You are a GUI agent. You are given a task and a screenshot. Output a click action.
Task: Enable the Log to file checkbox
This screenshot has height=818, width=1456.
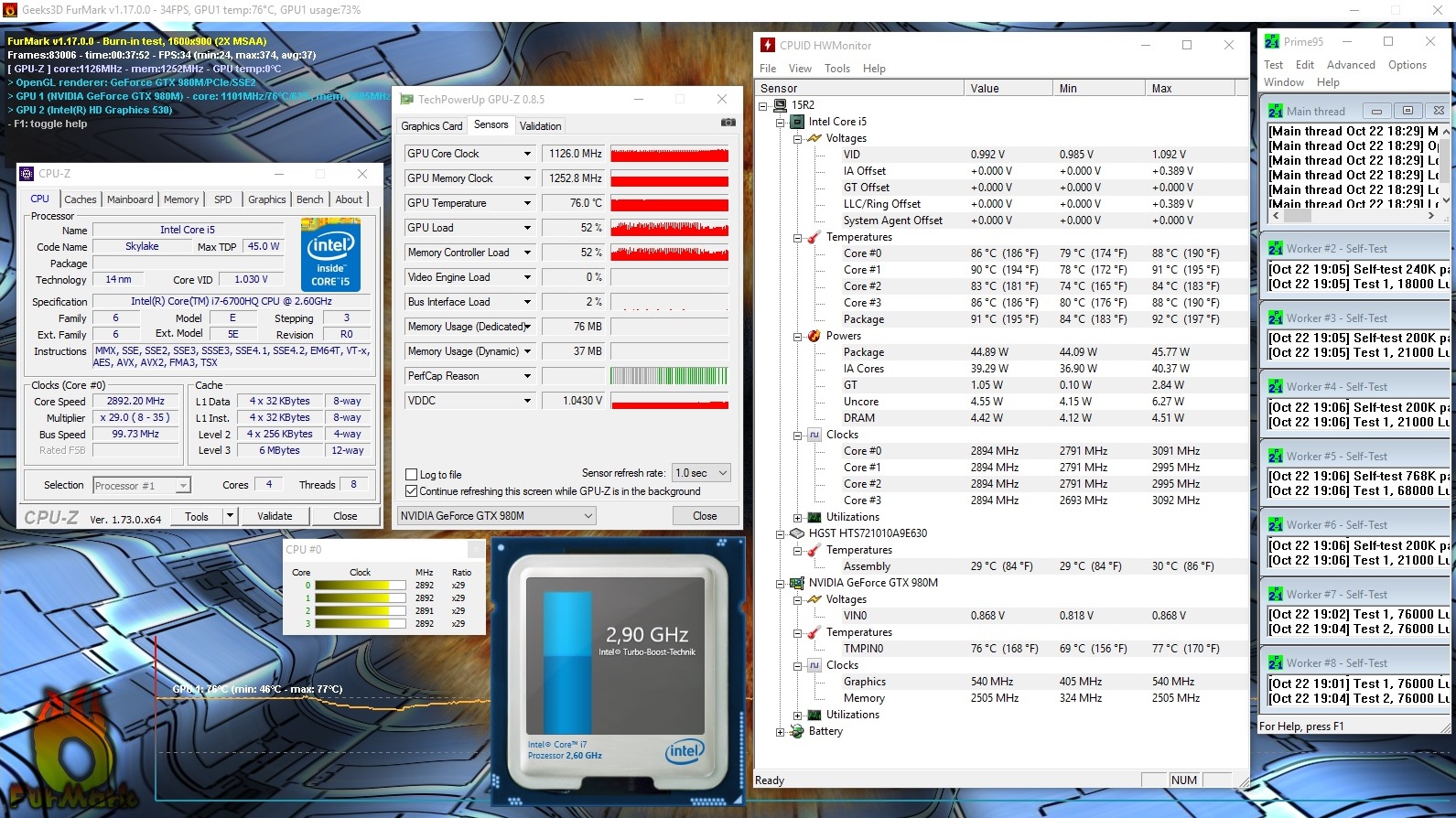[412, 475]
